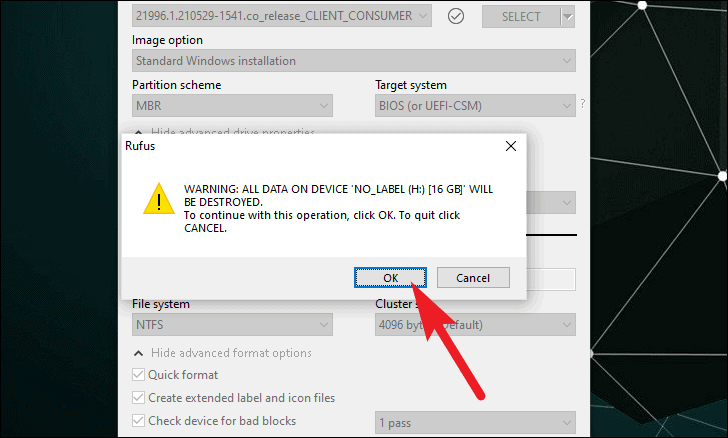
Task: Toggle Create extended label and icon files
Action: tap(138, 398)
